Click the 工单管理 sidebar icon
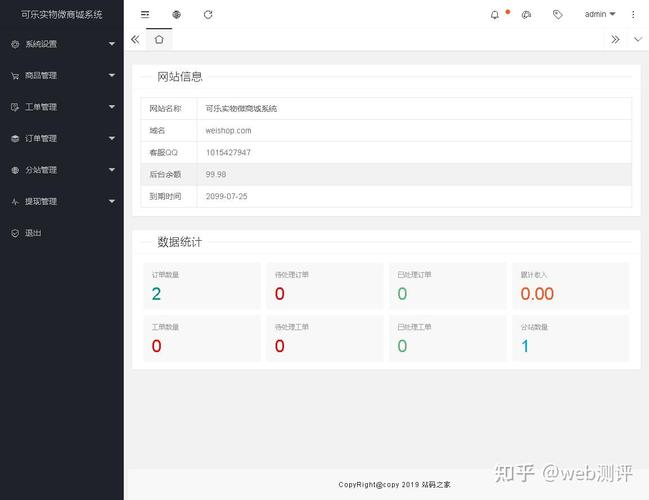This screenshot has height=500, width=649. click(x=15, y=107)
